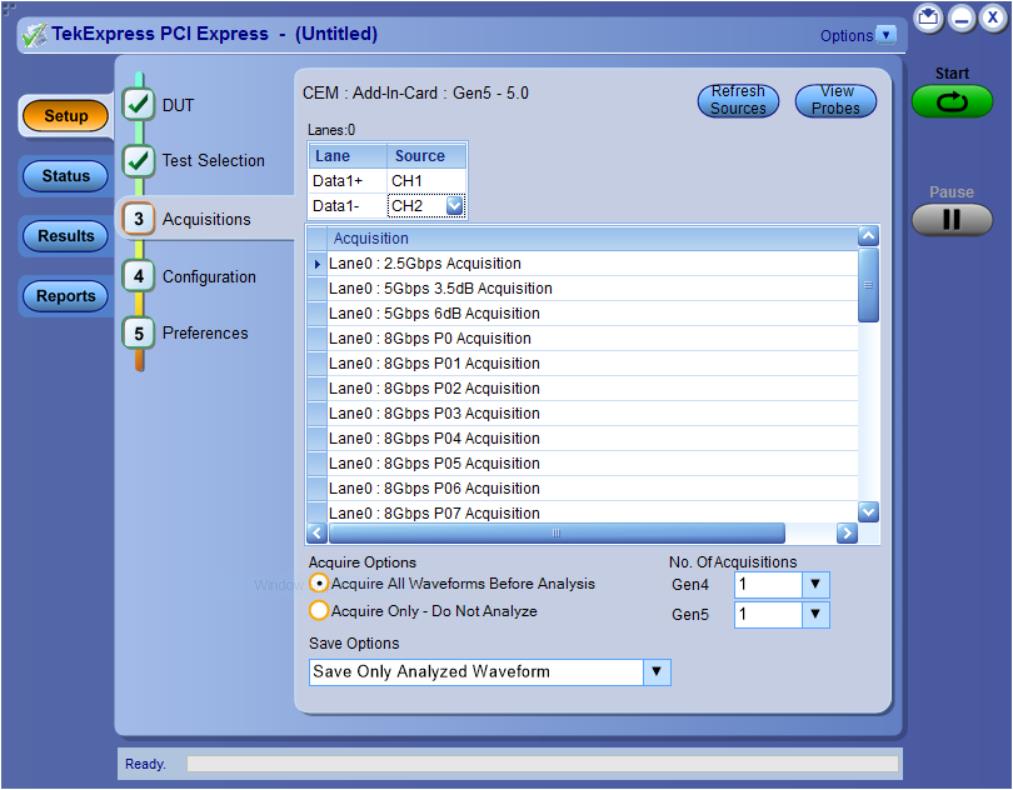Open the Gen5 acquisitions count dropdown
1013x790 pixels.
click(815, 614)
